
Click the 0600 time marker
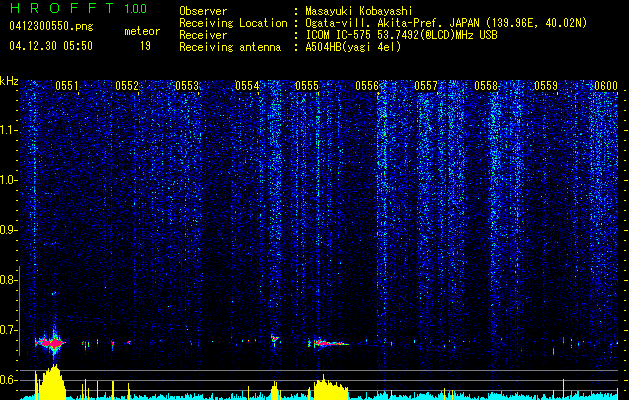606,85
